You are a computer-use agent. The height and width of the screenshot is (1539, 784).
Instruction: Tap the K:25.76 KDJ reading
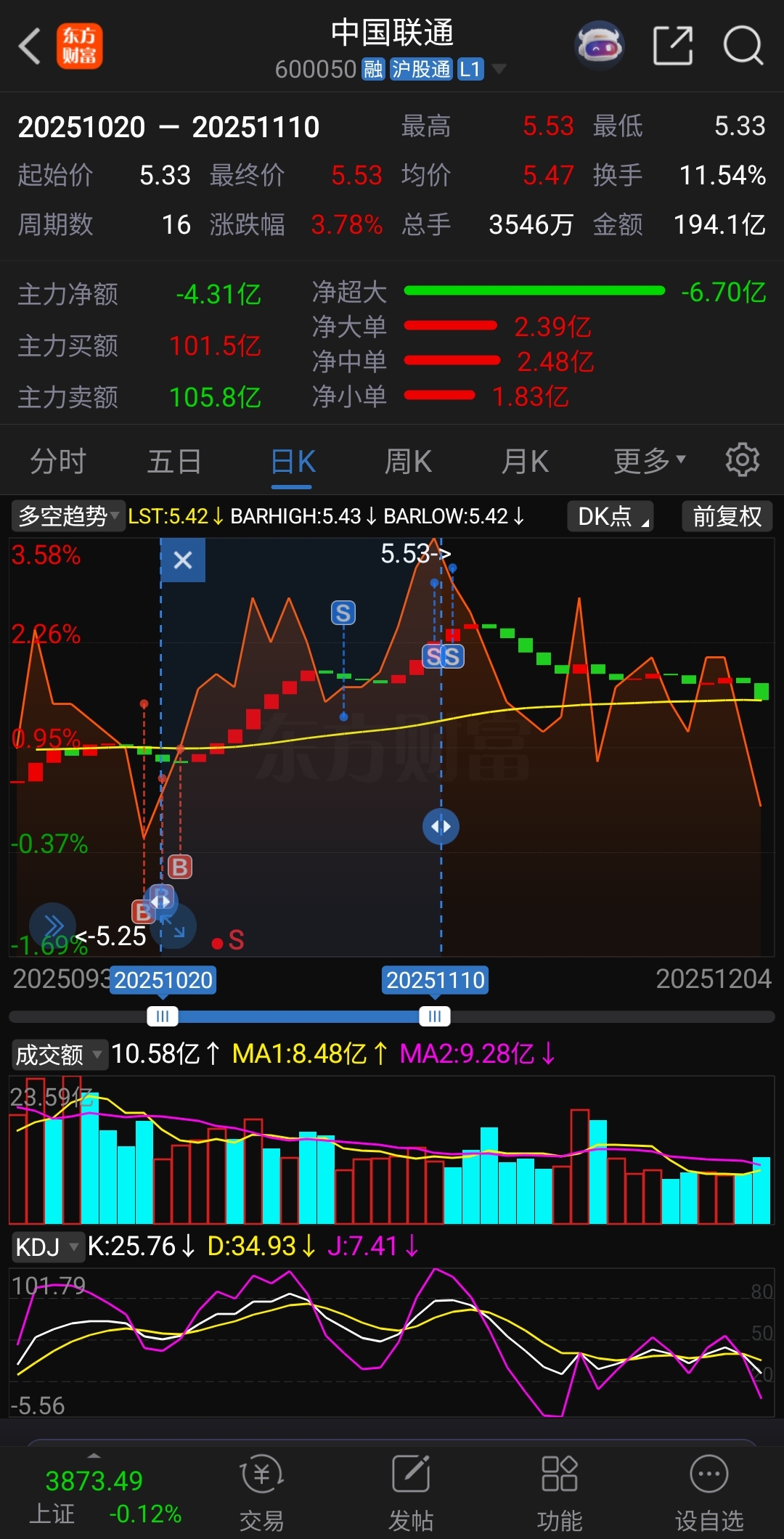(142, 1246)
